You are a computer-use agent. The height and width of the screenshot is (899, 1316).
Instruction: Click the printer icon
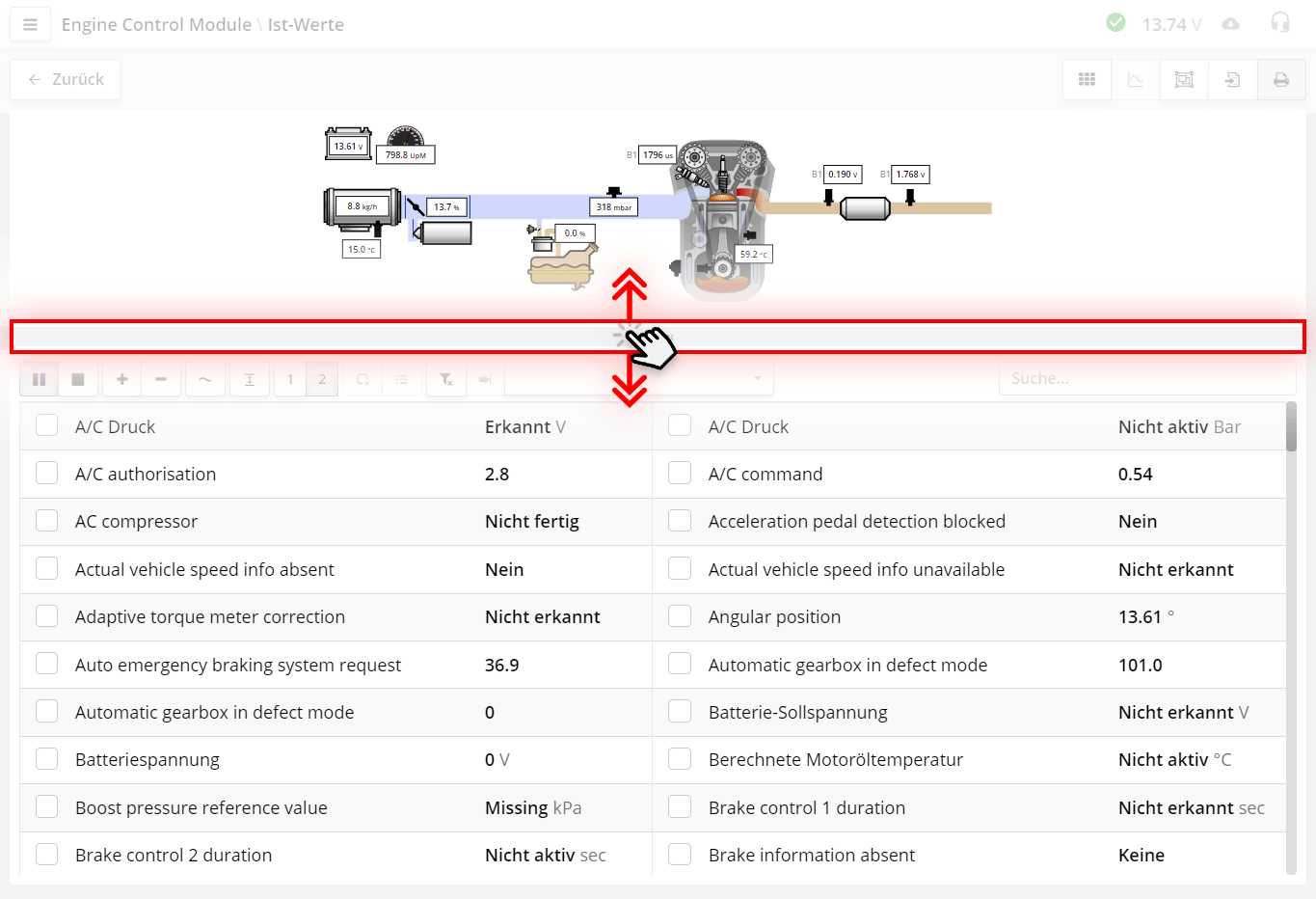click(x=1280, y=80)
